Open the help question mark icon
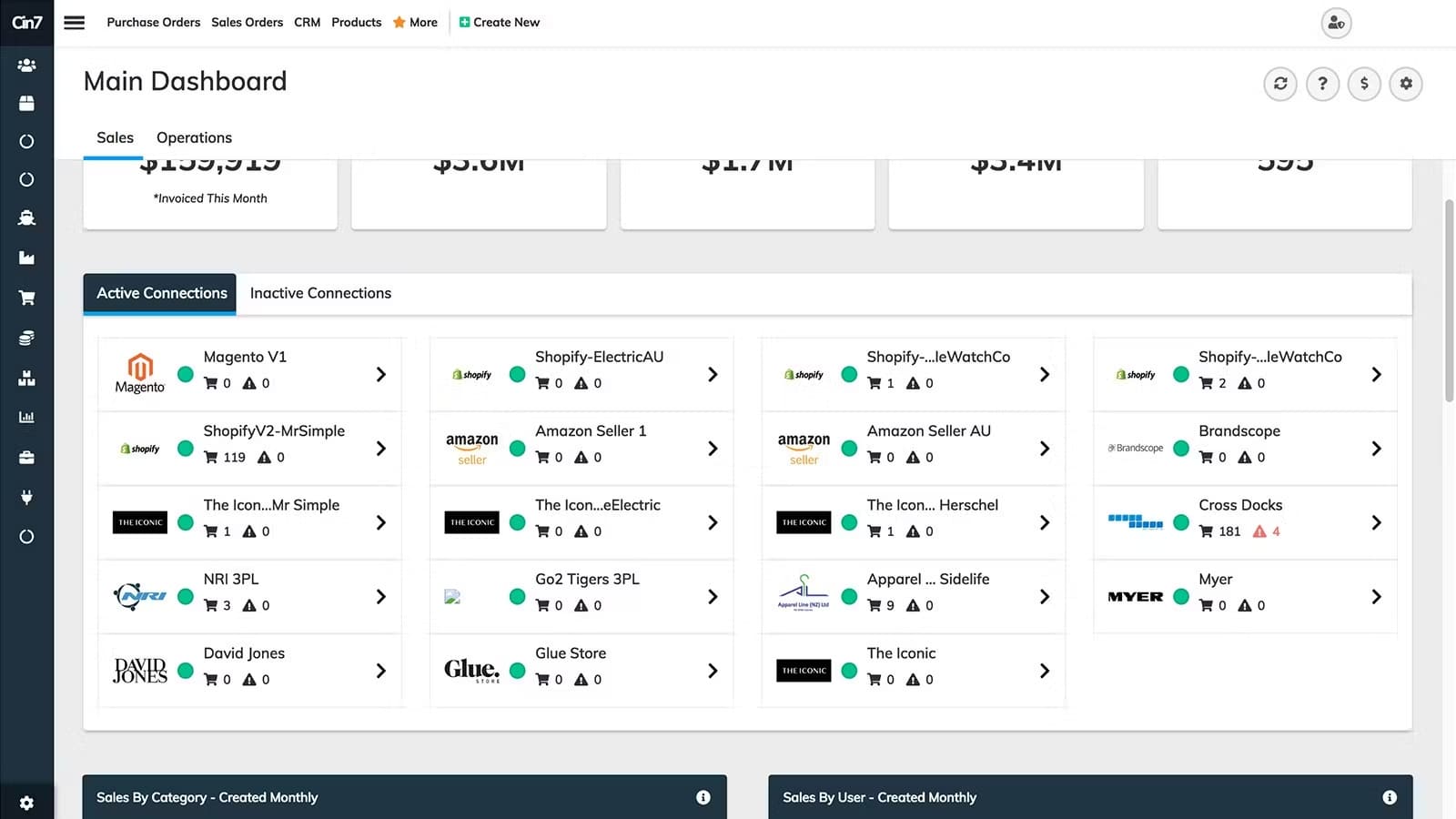The image size is (1456, 819). point(1322,83)
